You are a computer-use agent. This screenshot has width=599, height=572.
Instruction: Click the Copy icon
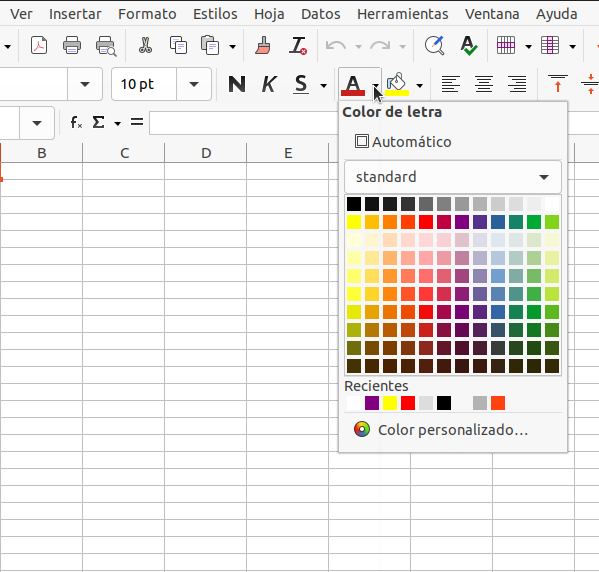click(178, 45)
